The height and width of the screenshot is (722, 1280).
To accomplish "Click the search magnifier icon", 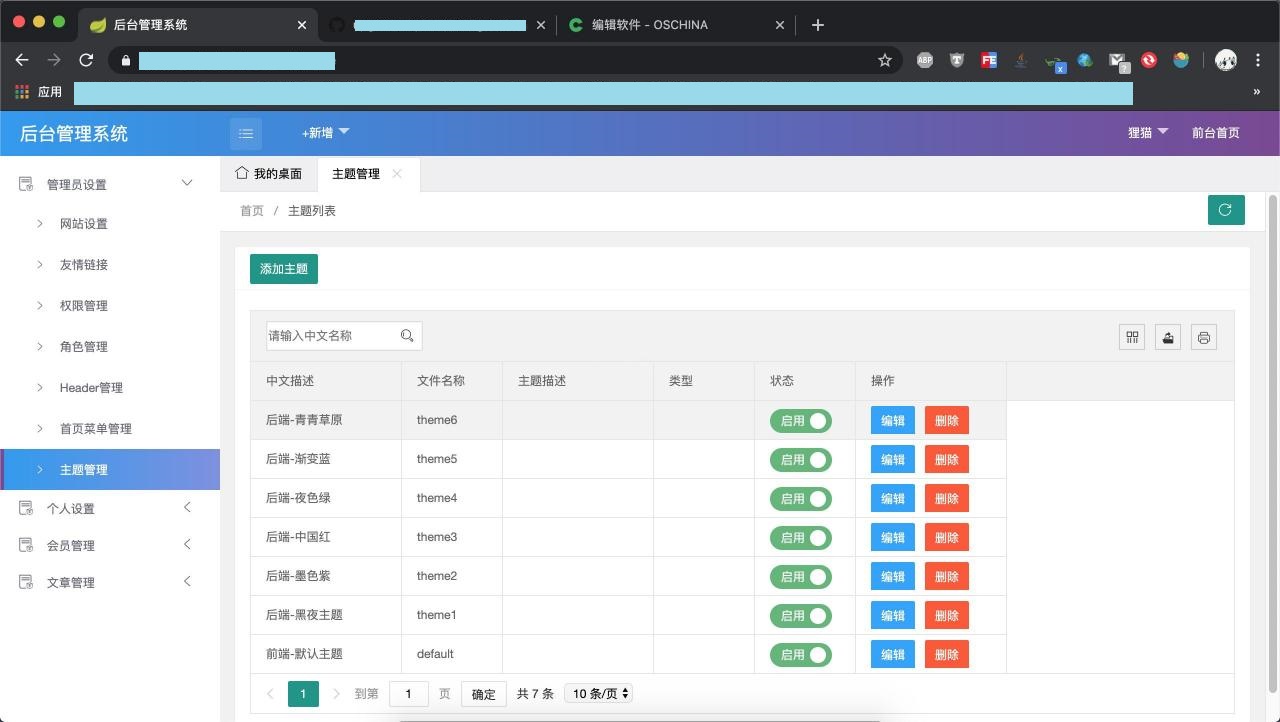I will point(407,336).
